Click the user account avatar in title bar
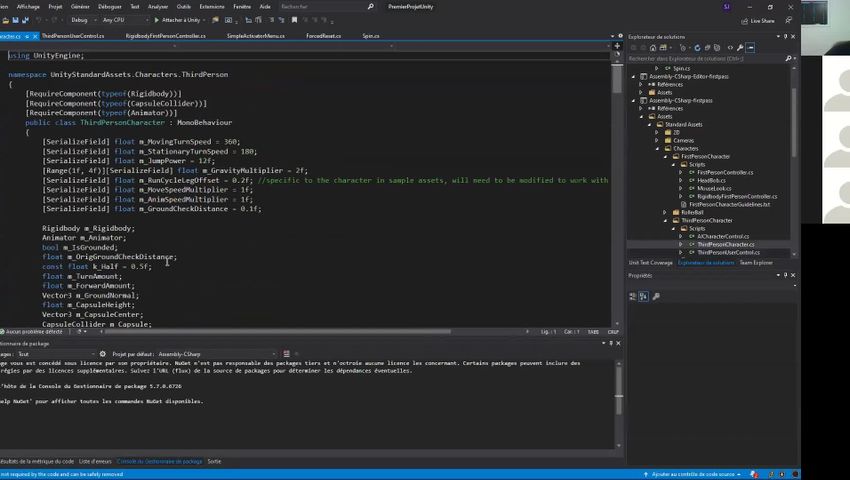 pyautogui.click(x=727, y=7)
